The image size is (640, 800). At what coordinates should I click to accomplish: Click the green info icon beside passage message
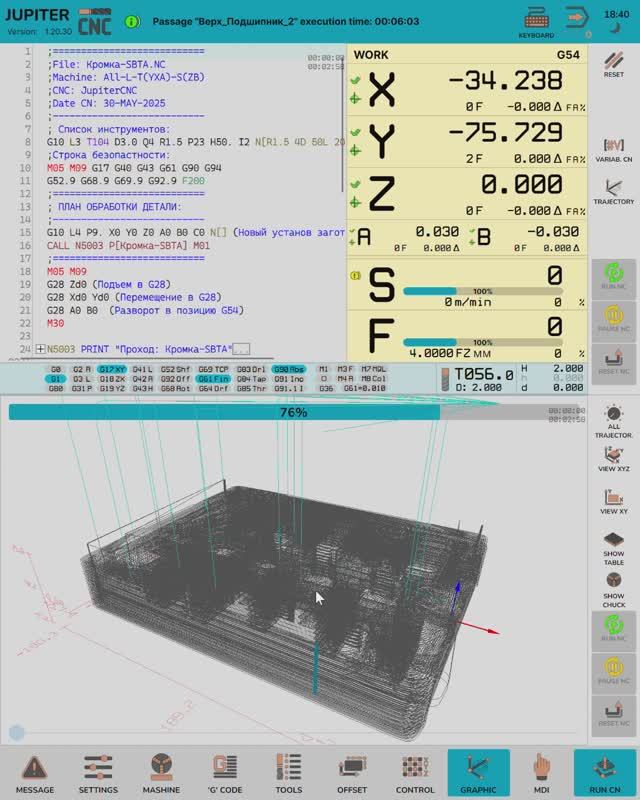132,21
